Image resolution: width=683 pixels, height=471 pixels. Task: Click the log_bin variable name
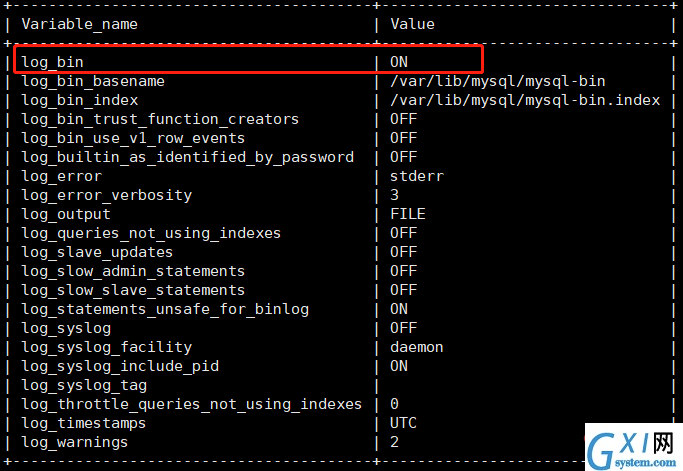[52, 62]
